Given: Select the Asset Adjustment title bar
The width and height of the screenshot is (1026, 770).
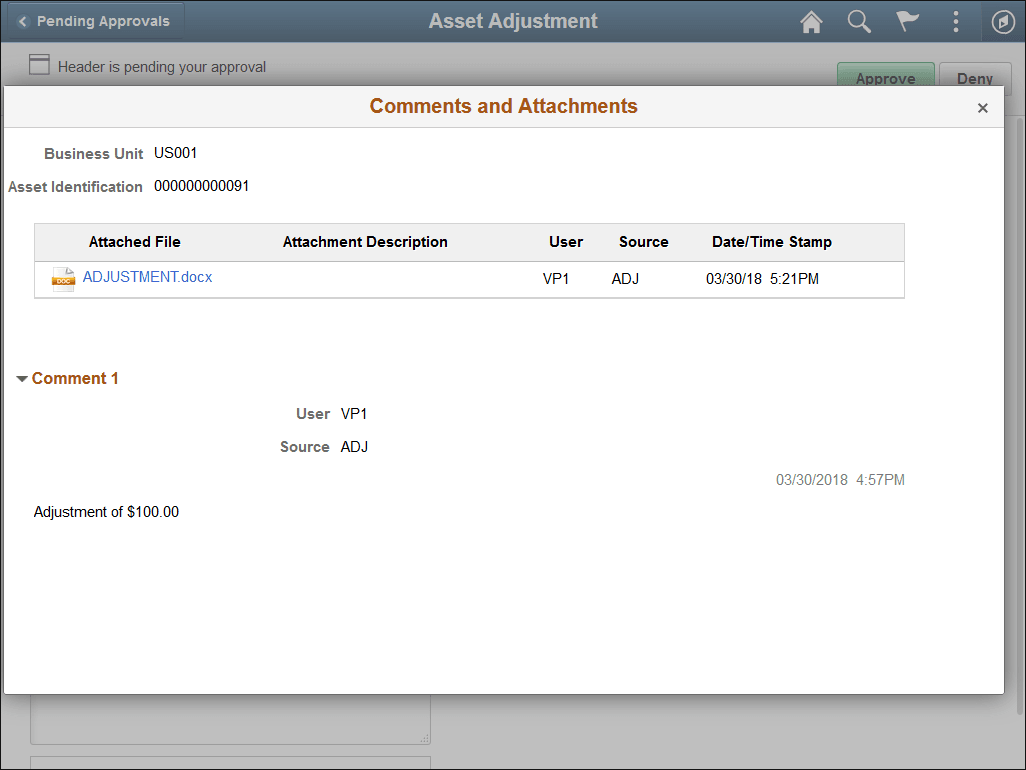Looking at the screenshot, I should point(512,20).
